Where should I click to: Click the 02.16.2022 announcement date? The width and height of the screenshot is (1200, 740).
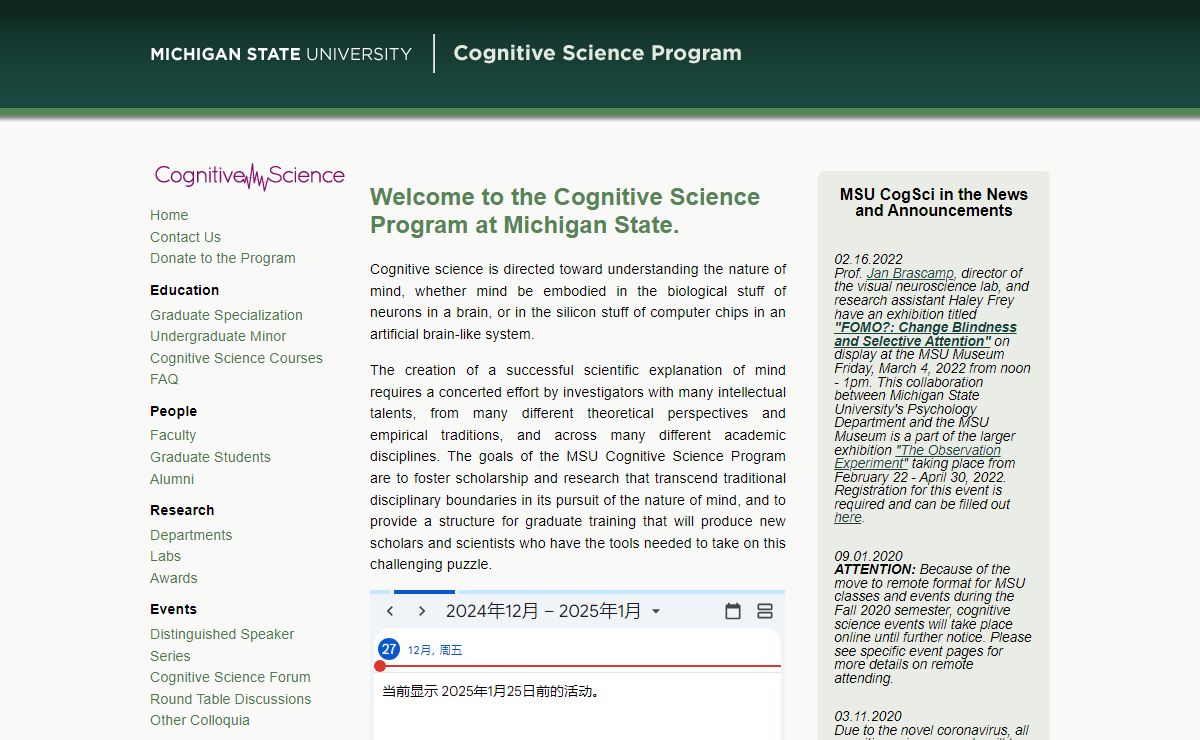(x=869, y=259)
